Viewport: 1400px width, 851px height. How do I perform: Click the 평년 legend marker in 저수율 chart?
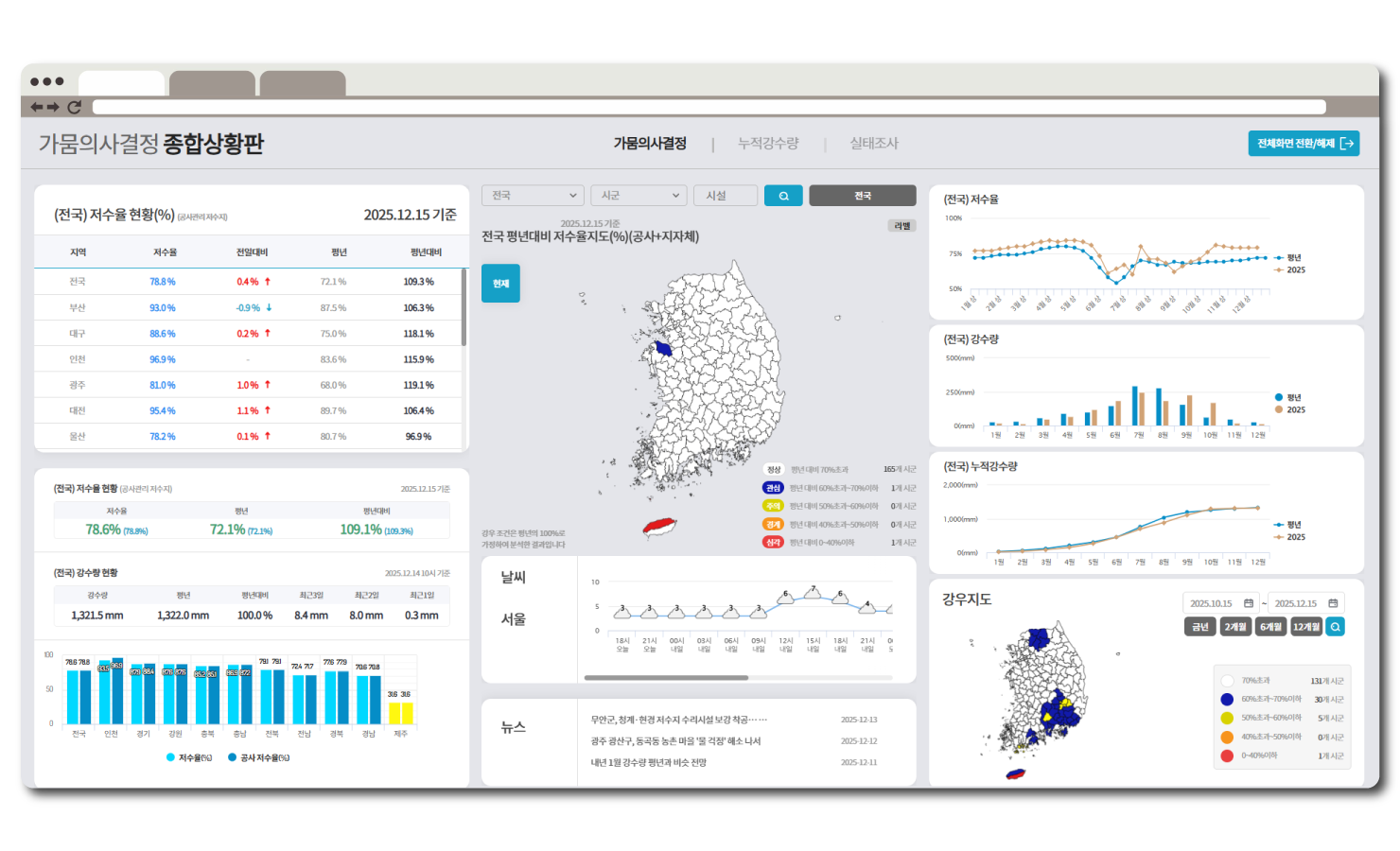[x=1279, y=258]
